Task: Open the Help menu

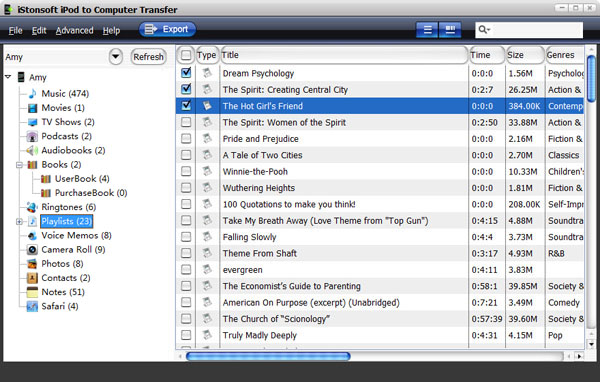Action: point(111,30)
